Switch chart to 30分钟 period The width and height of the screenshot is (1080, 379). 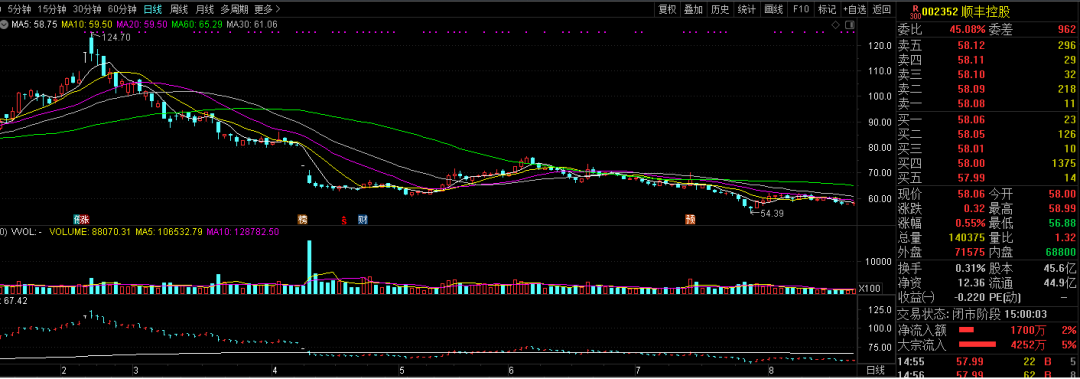[87, 9]
